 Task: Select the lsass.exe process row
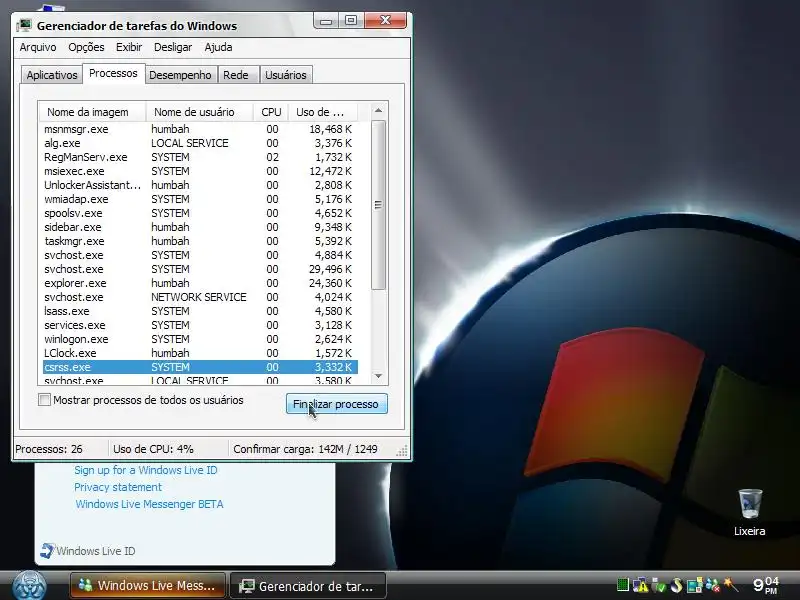click(200, 311)
